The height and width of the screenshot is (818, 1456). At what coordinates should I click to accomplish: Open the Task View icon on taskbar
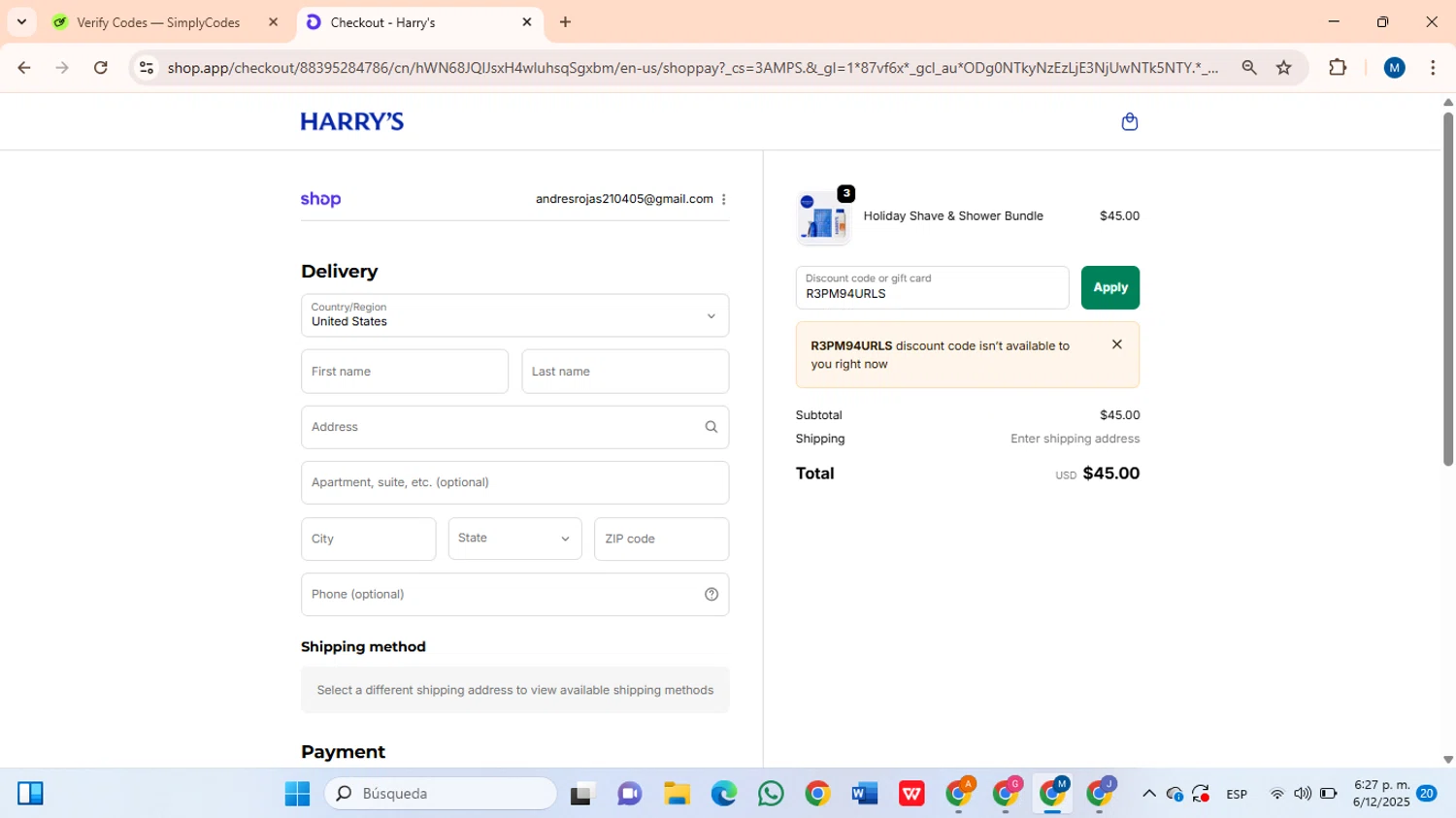coord(581,794)
